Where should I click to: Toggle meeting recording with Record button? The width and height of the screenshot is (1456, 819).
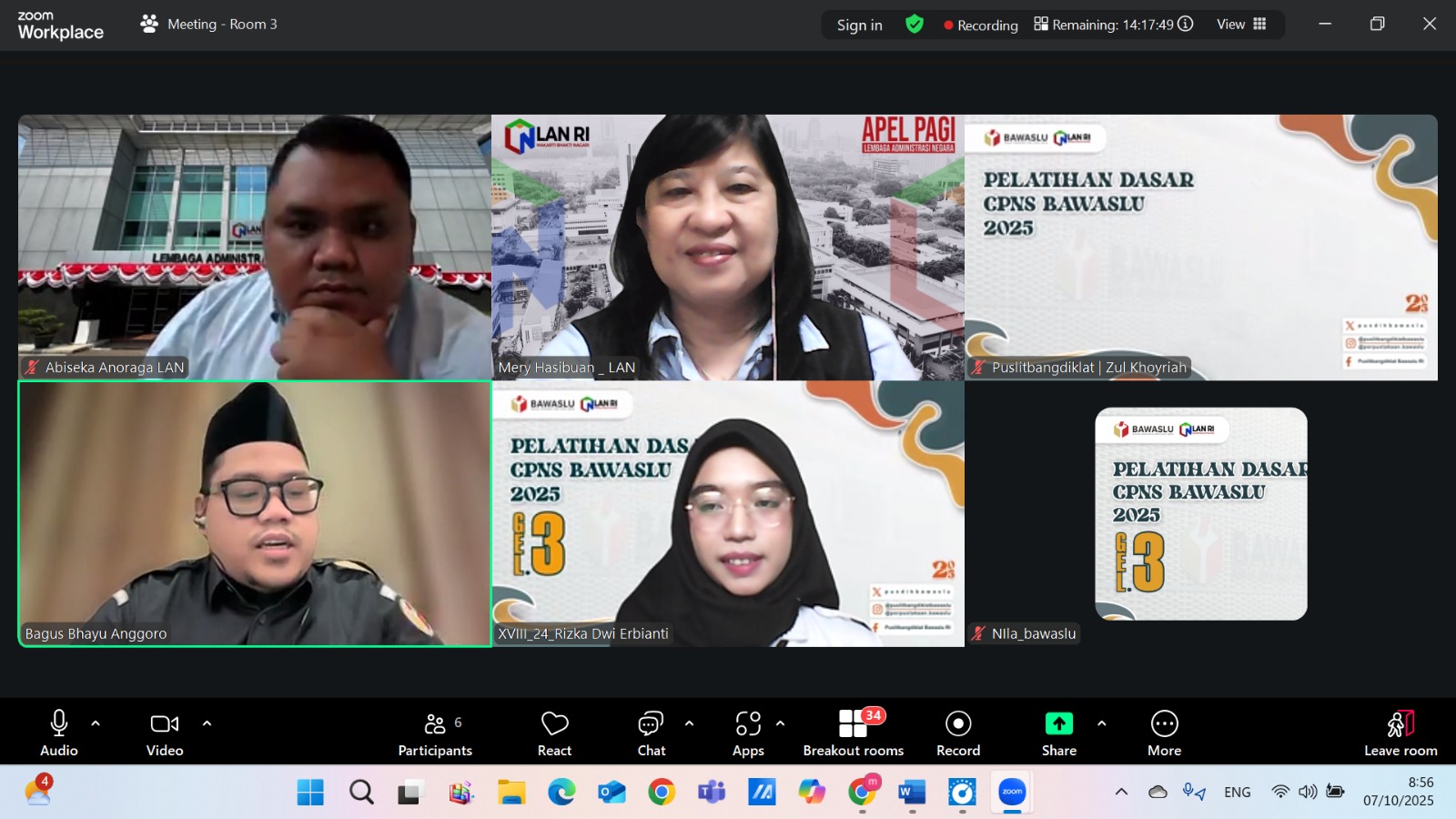coord(958,724)
